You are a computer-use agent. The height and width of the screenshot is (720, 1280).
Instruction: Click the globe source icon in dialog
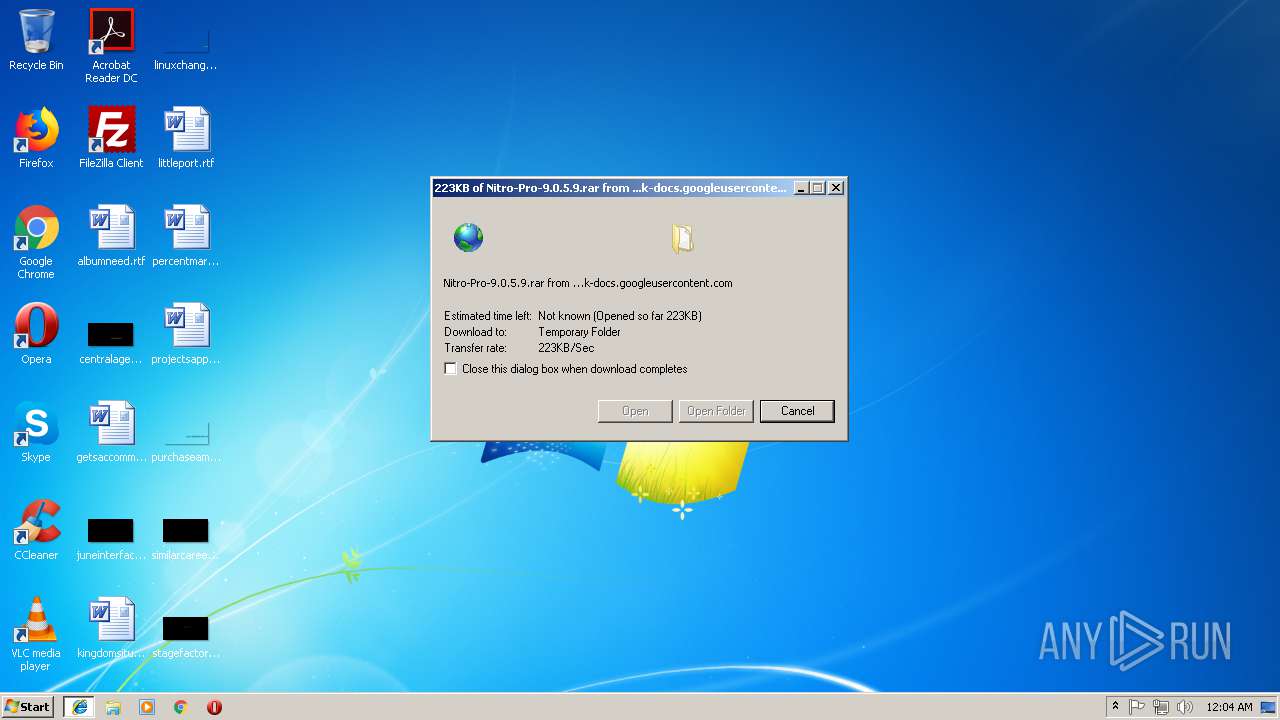(x=468, y=238)
